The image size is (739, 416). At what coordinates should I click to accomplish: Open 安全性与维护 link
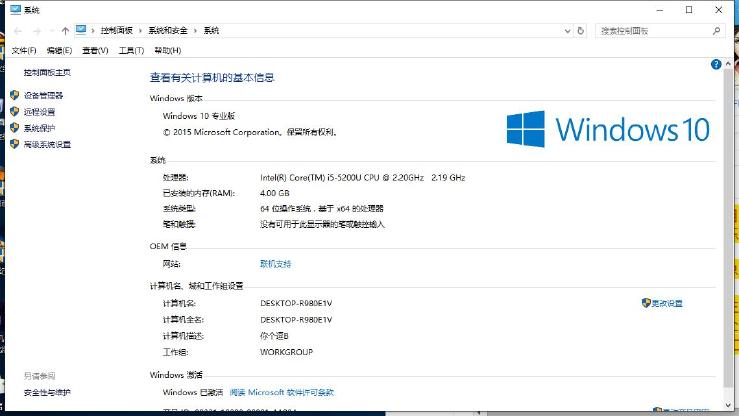point(47,392)
